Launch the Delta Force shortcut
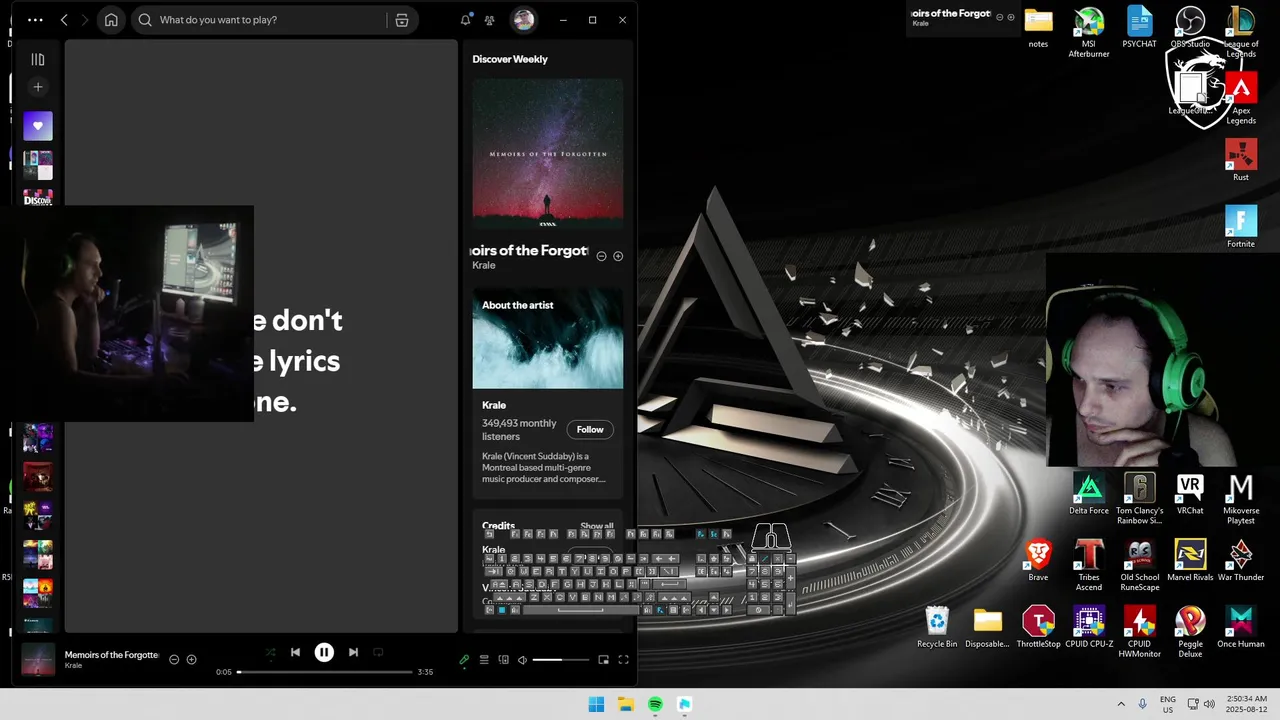 point(1089,494)
